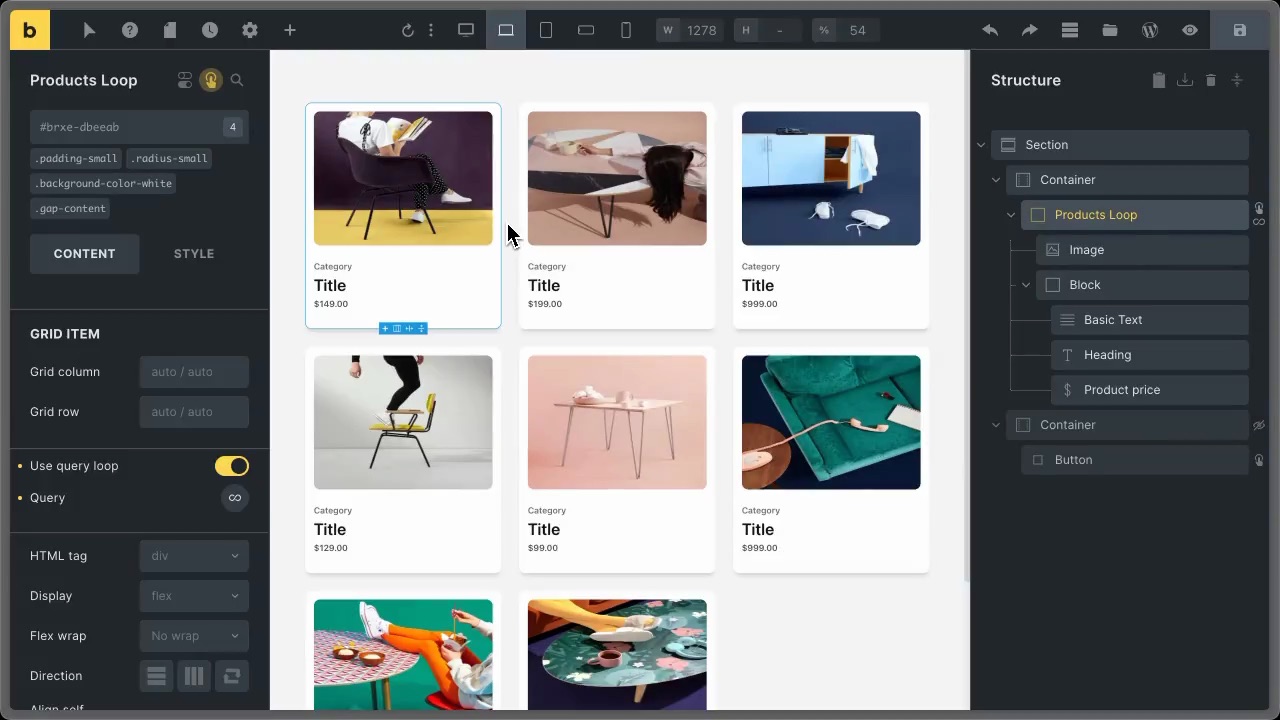
Task: Collapse the Section tree chevron
Action: click(x=981, y=145)
